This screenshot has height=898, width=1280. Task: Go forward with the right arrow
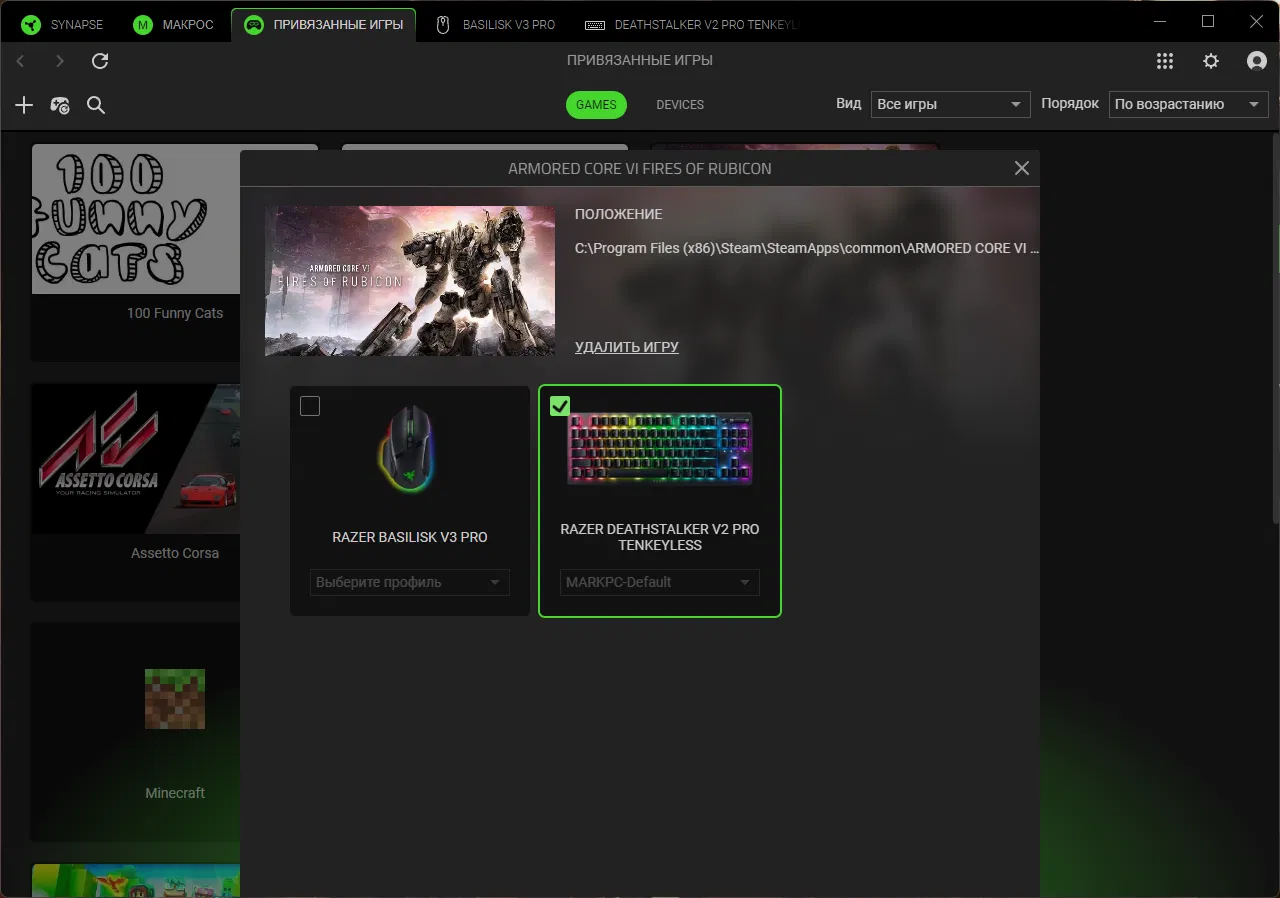[x=60, y=62]
